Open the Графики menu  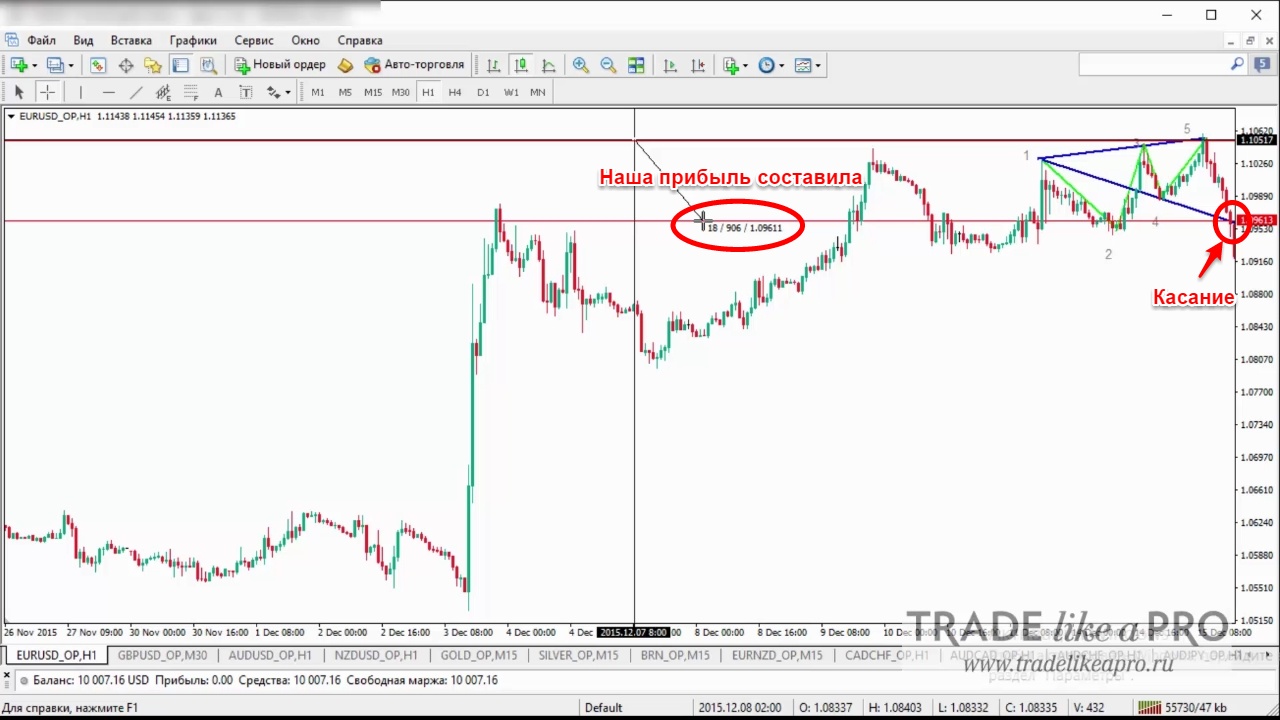point(193,40)
